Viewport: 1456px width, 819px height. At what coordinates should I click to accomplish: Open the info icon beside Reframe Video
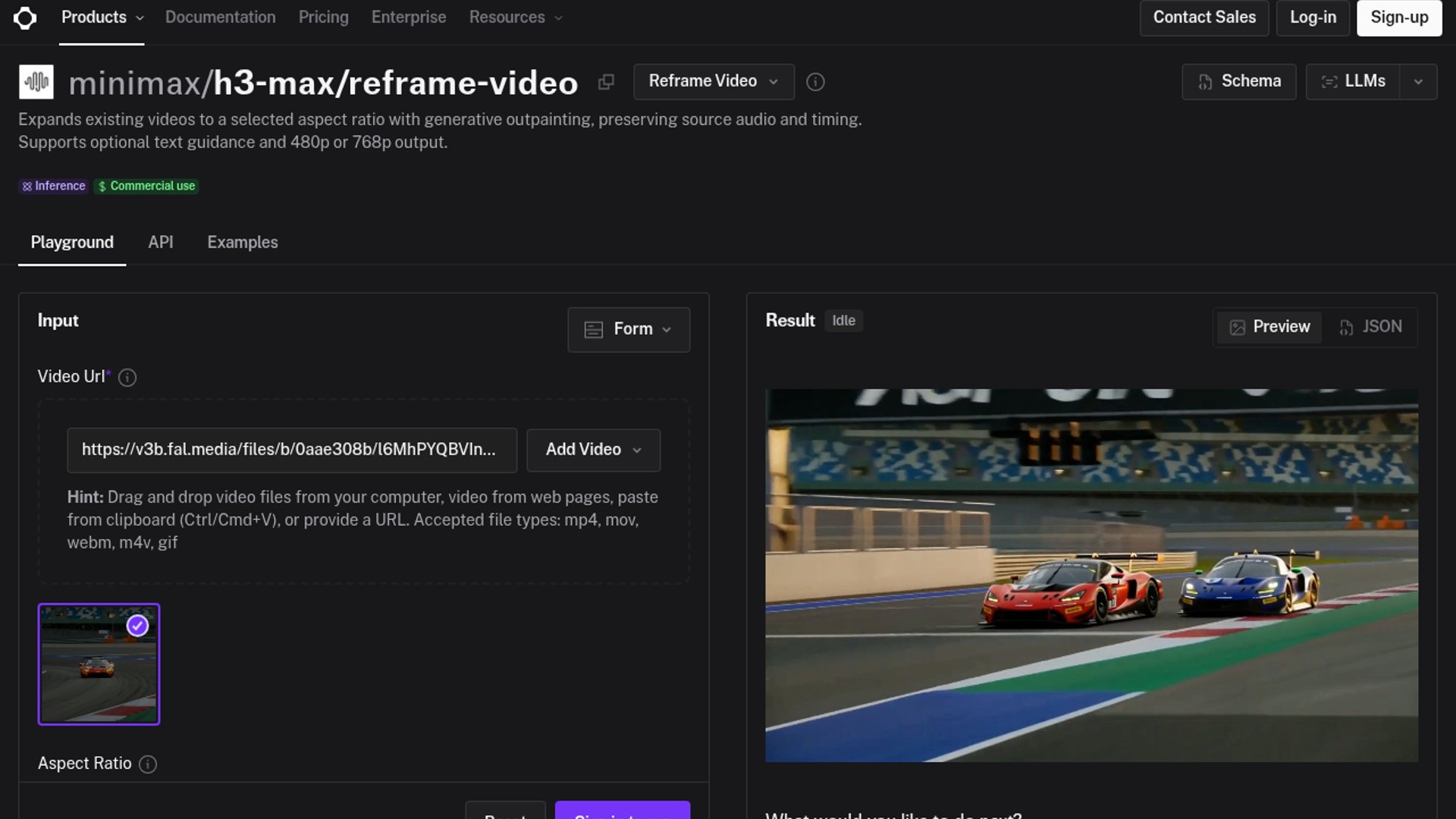point(815,82)
